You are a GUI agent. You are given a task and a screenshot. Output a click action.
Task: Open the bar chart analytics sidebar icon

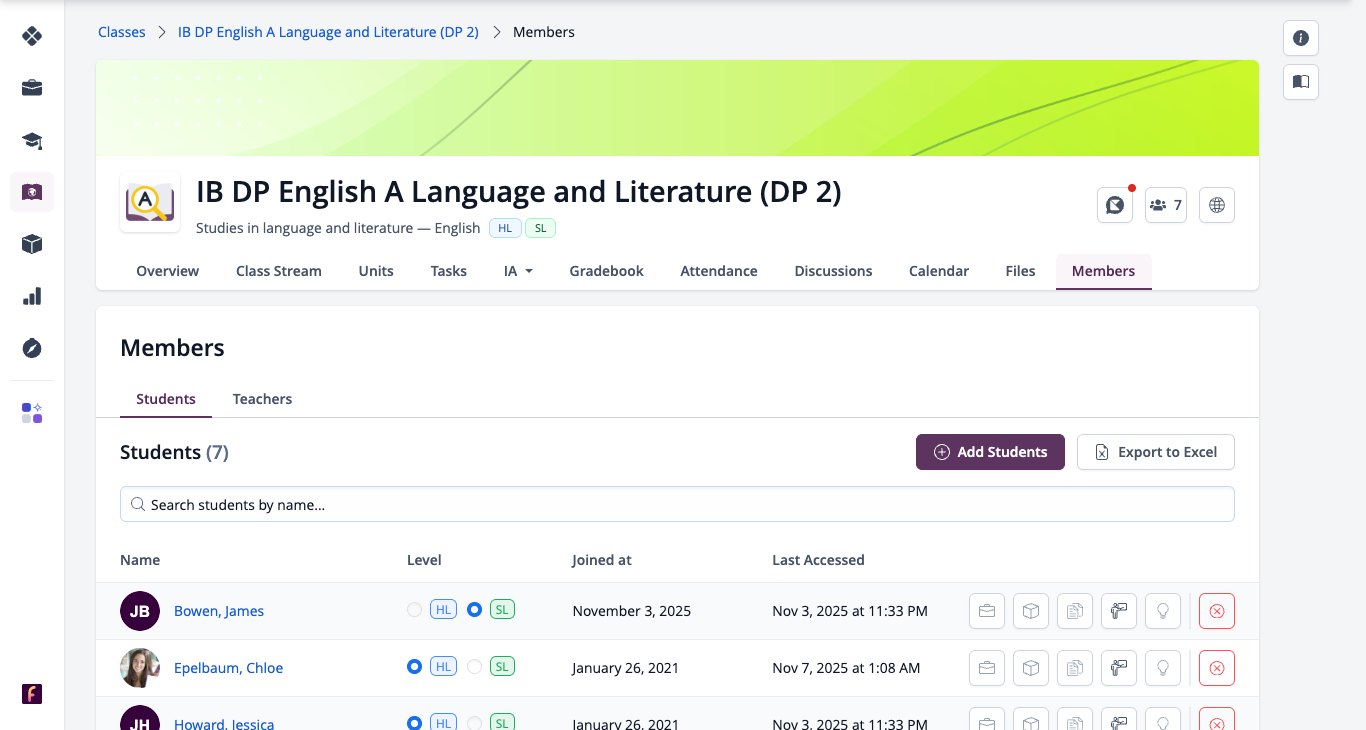pos(32,296)
